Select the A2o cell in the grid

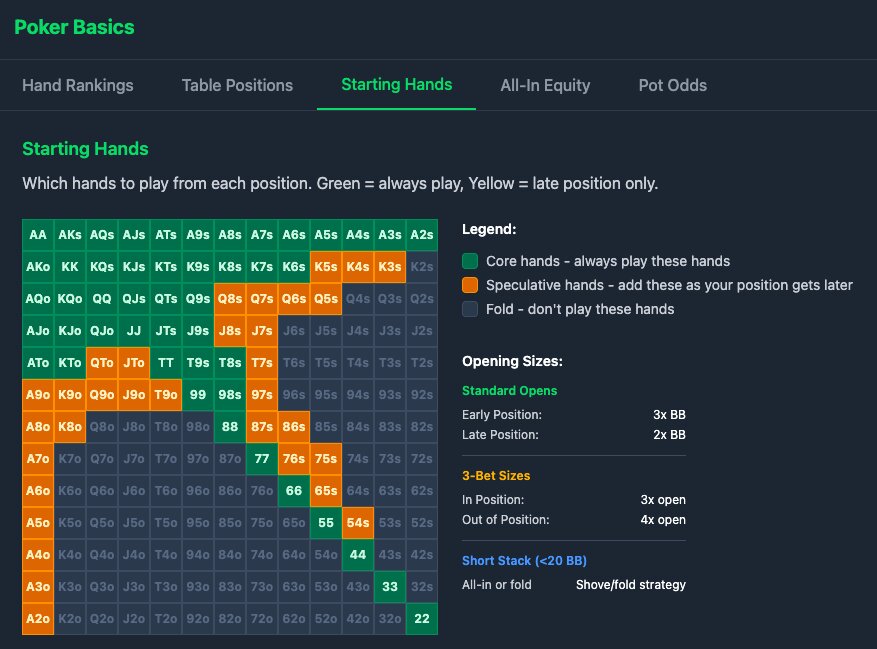pyautogui.click(x=38, y=619)
